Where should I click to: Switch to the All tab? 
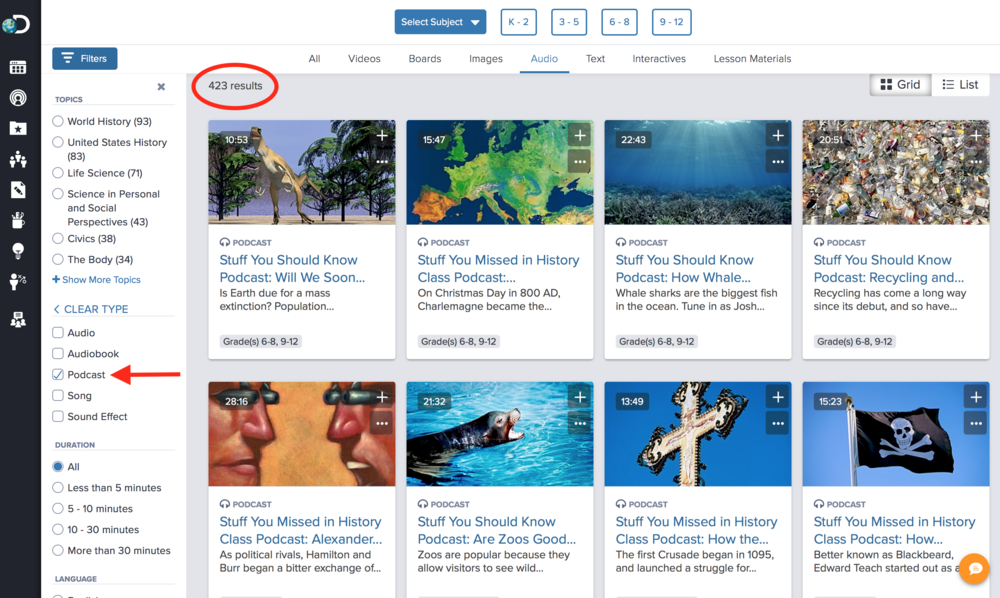coord(314,59)
